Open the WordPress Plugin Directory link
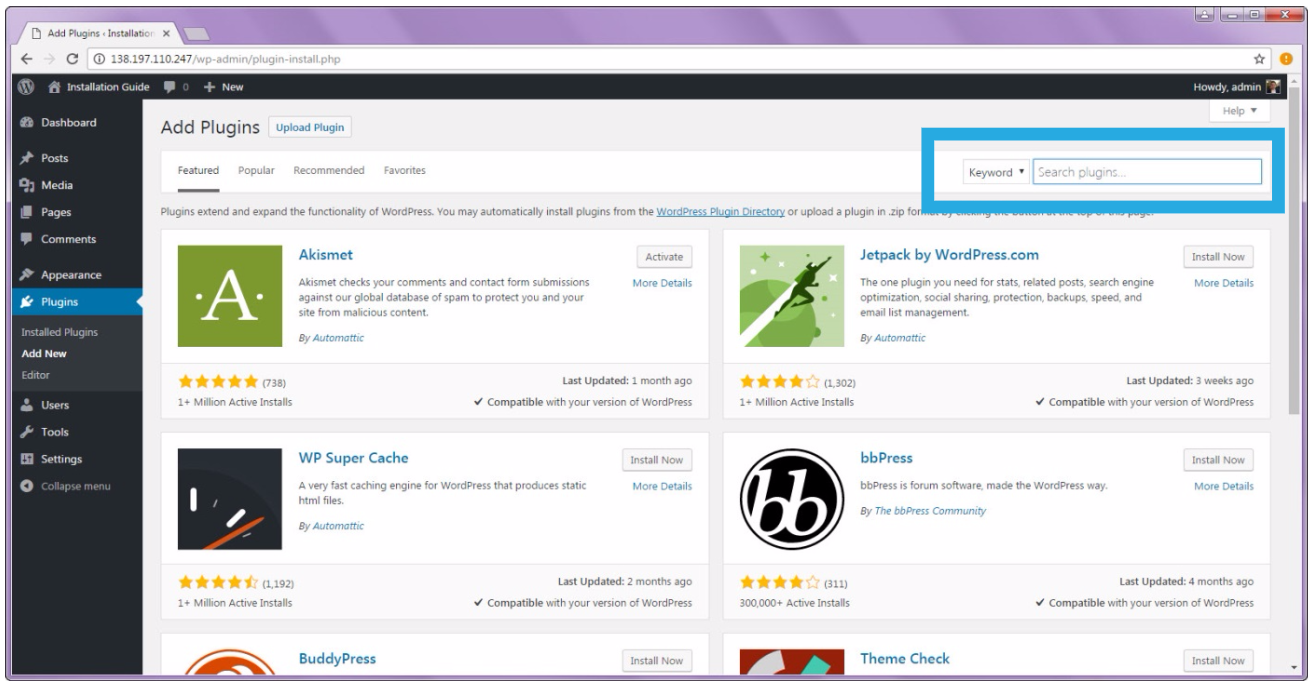This screenshot has height=690, width=1312. coord(720,210)
